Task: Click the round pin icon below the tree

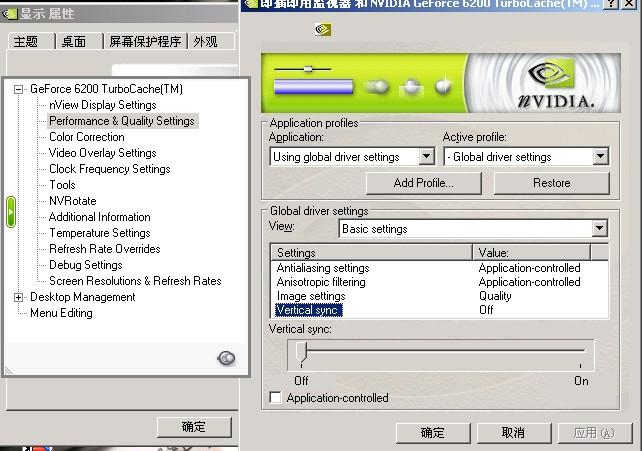Action: pyautogui.click(x=226, y=358)
